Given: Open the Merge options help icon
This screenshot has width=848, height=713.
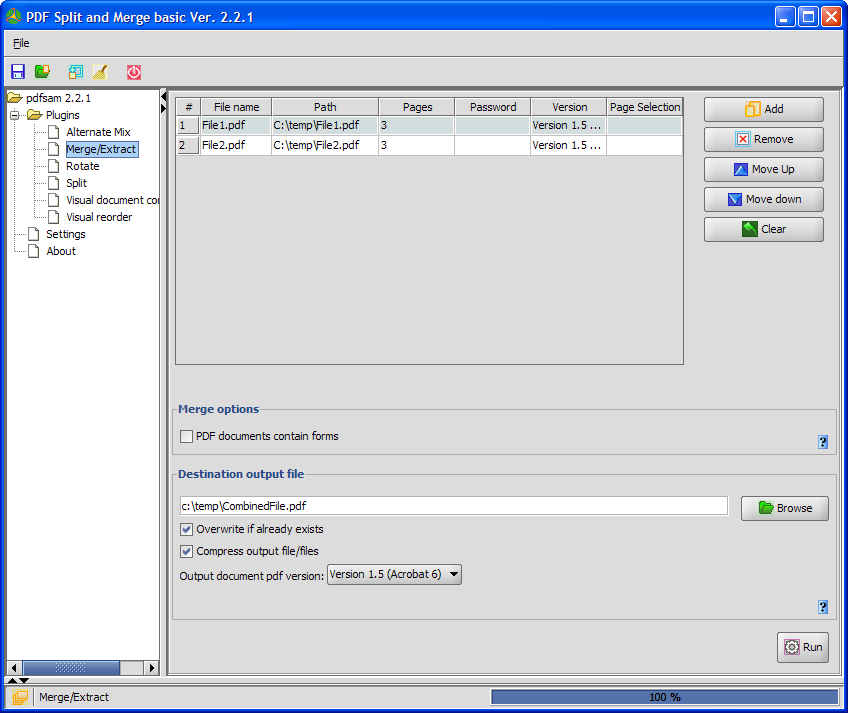Looking at the screenshot, I should click(x=823, y=442).
